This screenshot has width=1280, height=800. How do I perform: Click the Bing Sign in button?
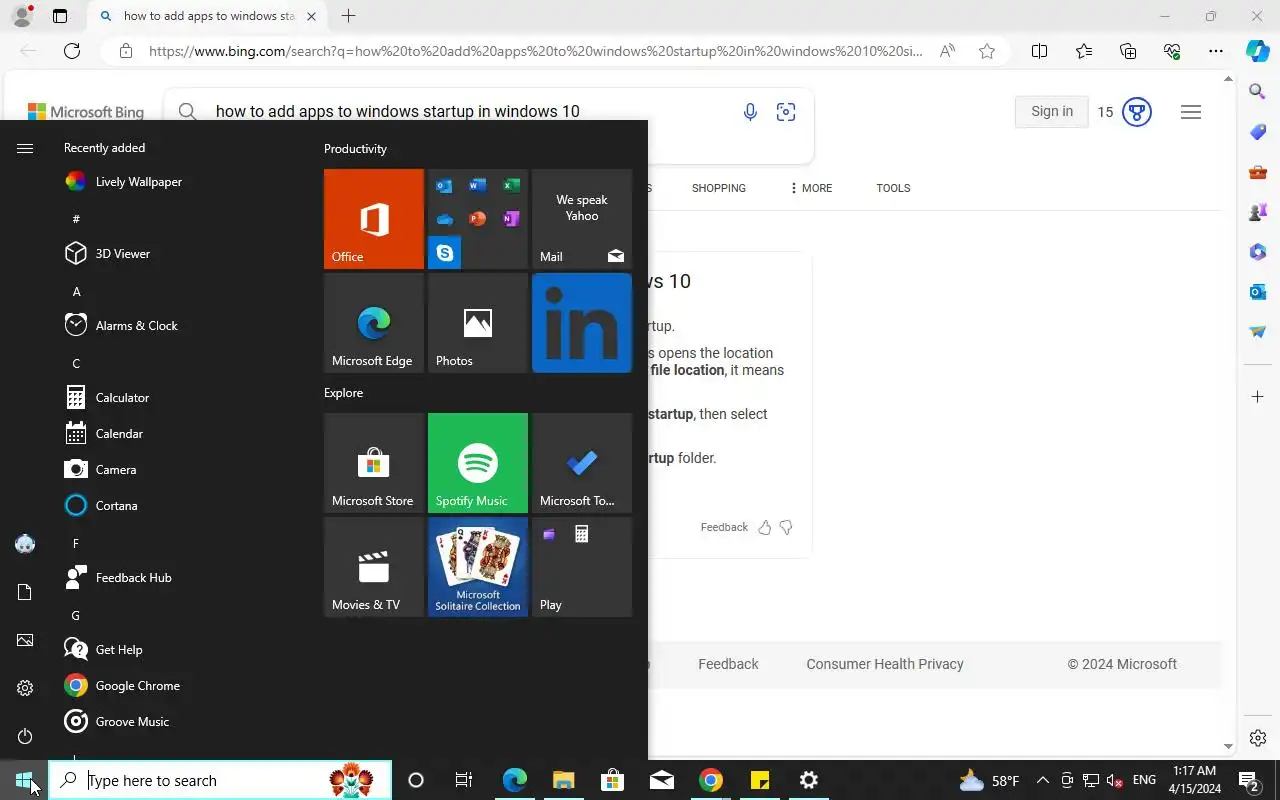(x=1052, y=112)
